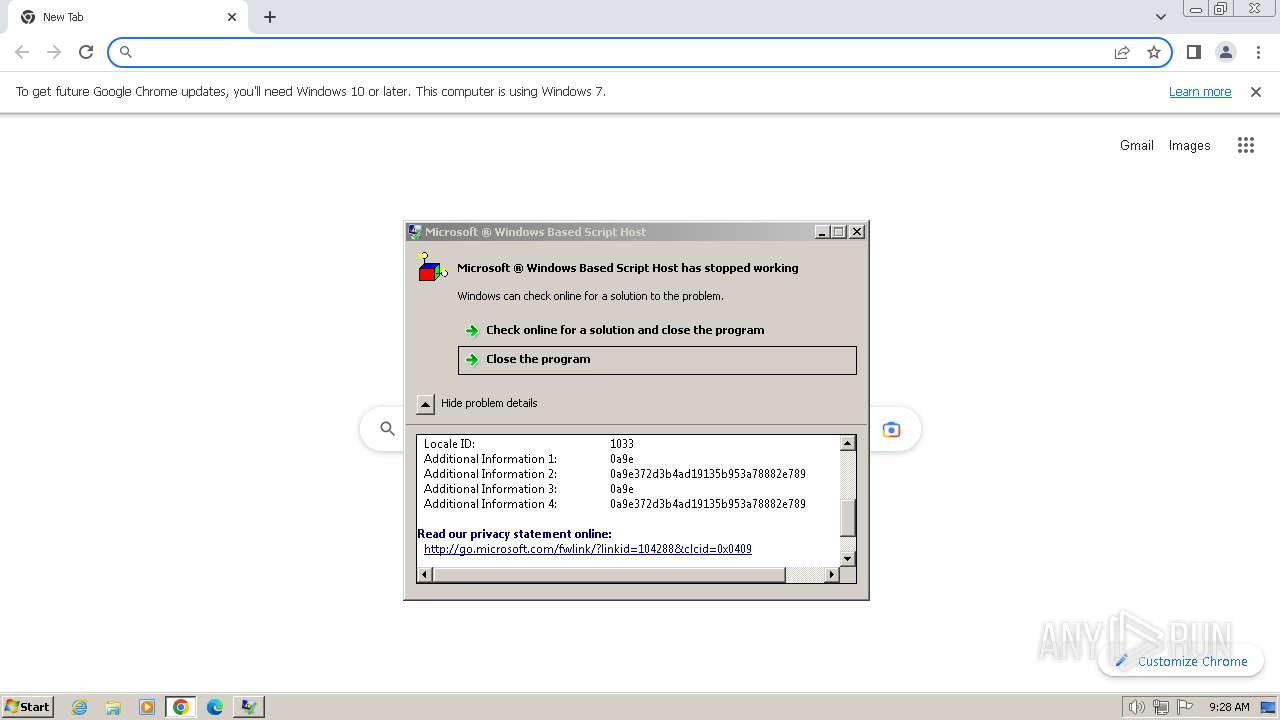This screenshot has height=720, width=1280.
Task: Click the green arrow beside Close the program
Action: click(472, 360)
